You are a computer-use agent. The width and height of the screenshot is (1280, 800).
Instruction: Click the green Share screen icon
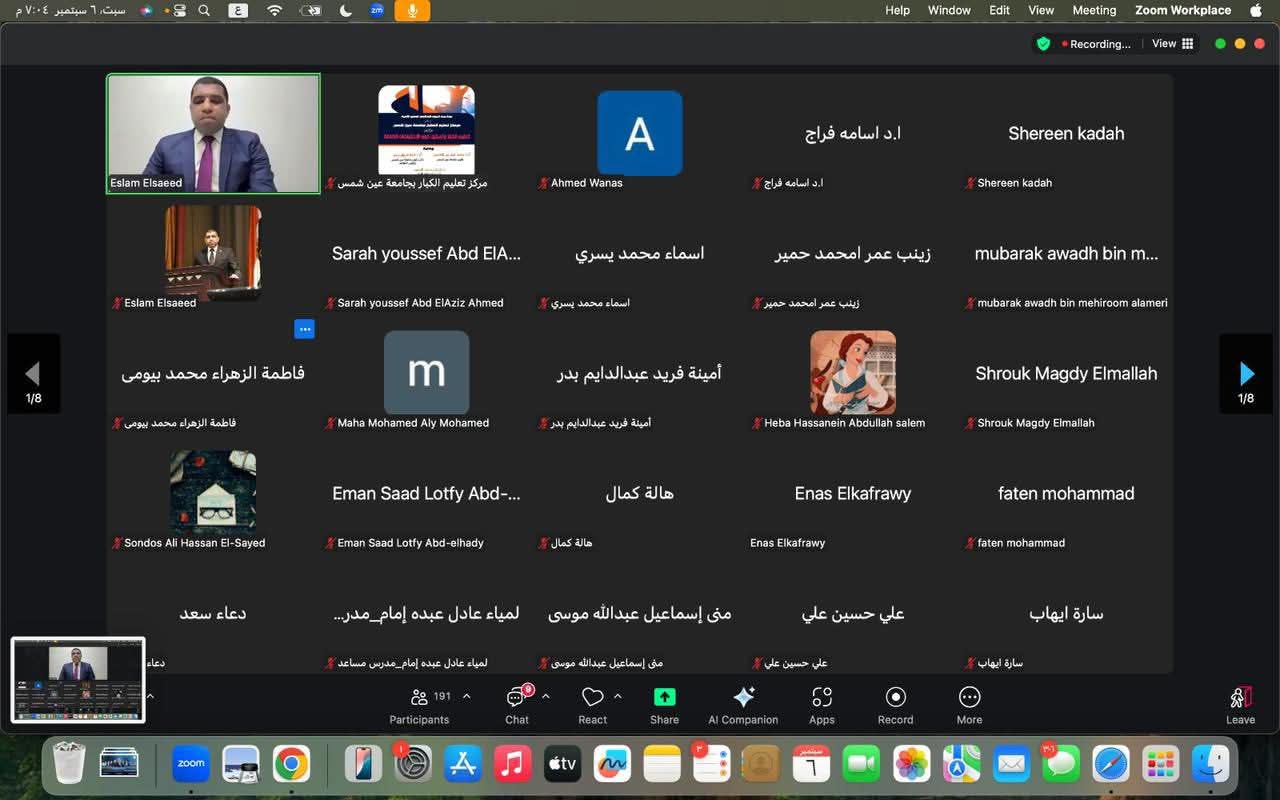coord(663,697)
